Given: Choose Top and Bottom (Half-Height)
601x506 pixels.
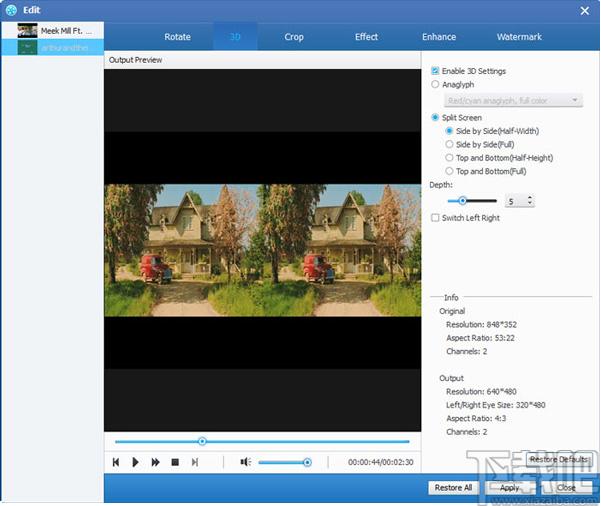Looking at the screenshot, I should (x=449, y=158).
